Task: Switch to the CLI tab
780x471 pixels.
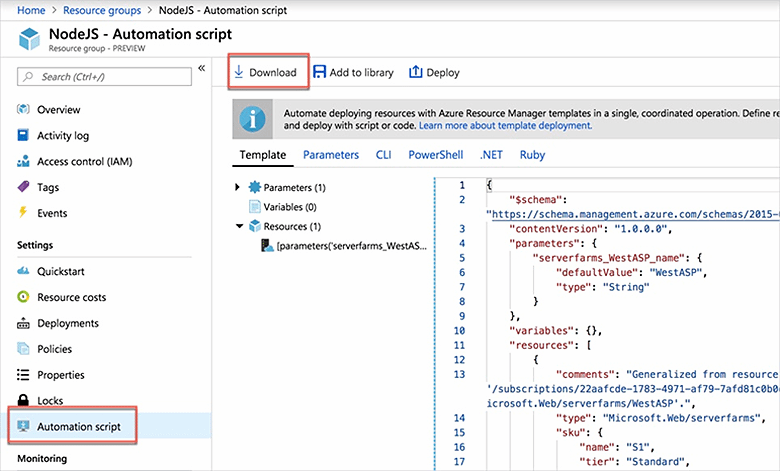Action: pos(383,155)
